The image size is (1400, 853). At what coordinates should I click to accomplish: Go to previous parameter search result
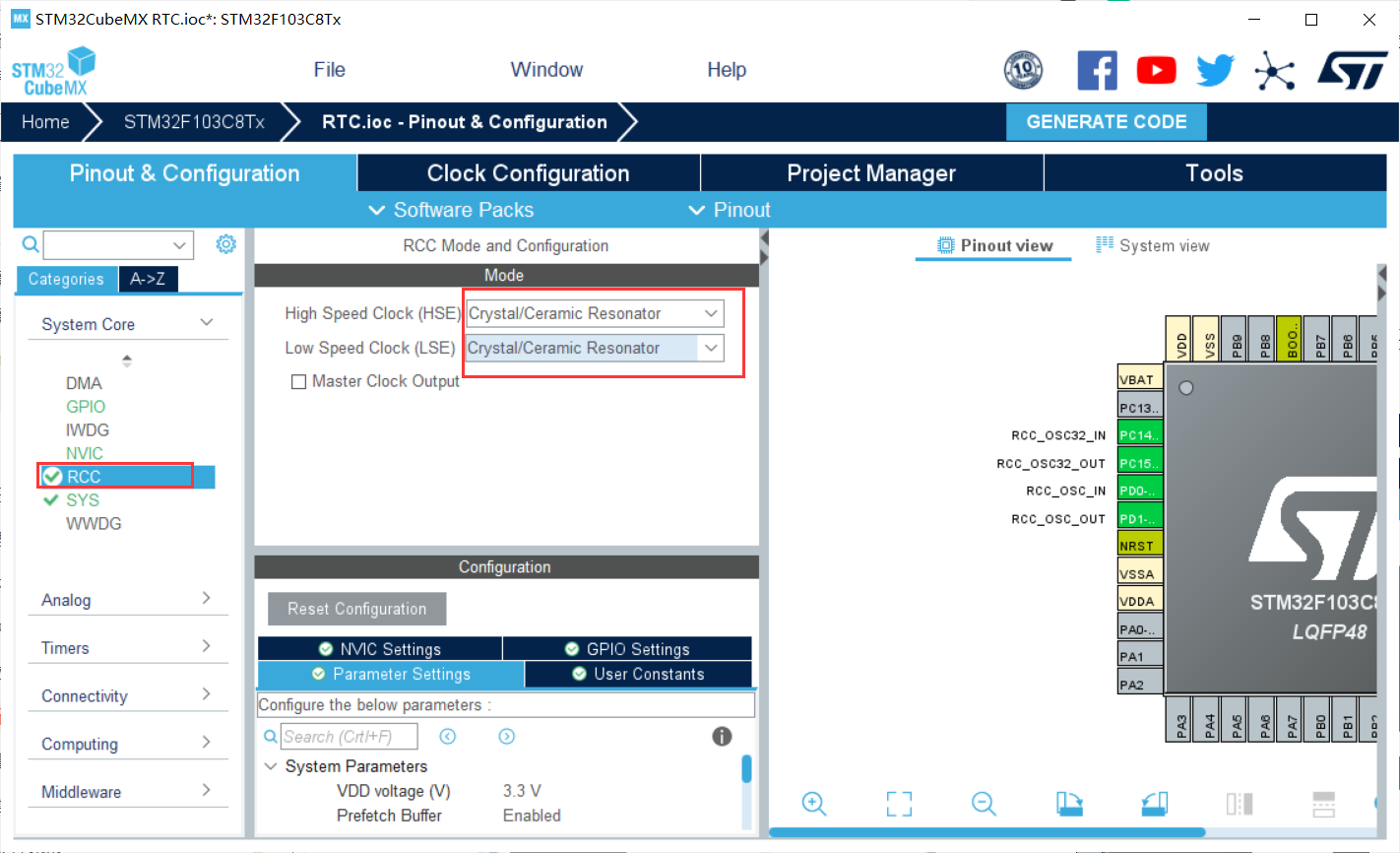448,737
